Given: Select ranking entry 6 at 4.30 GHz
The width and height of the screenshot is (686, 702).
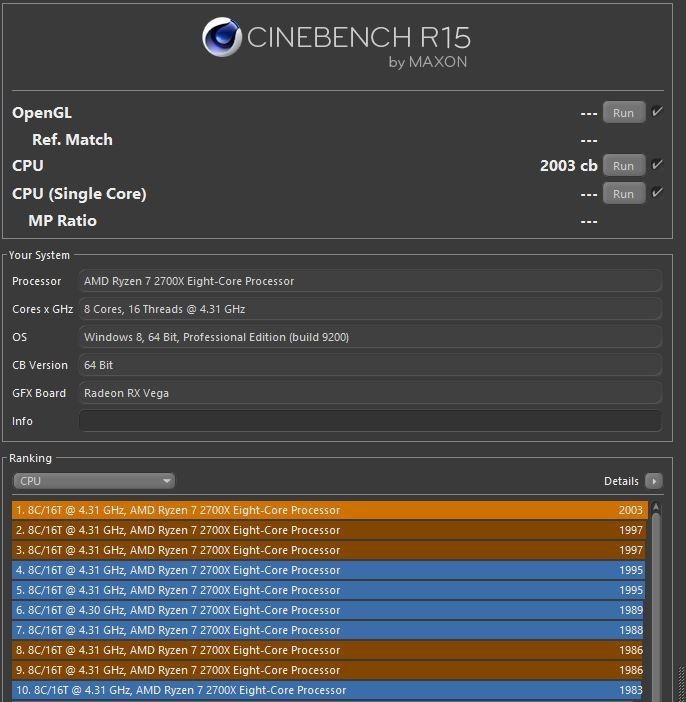Looking at the screenshot, I should pos(328,610).
